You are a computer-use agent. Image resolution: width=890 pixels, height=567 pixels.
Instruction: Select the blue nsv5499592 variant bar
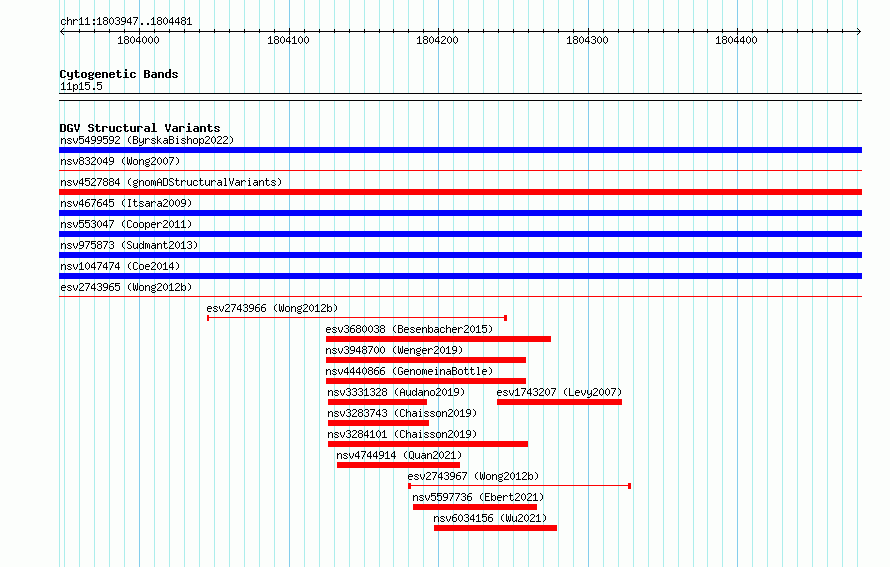(460, 150)
